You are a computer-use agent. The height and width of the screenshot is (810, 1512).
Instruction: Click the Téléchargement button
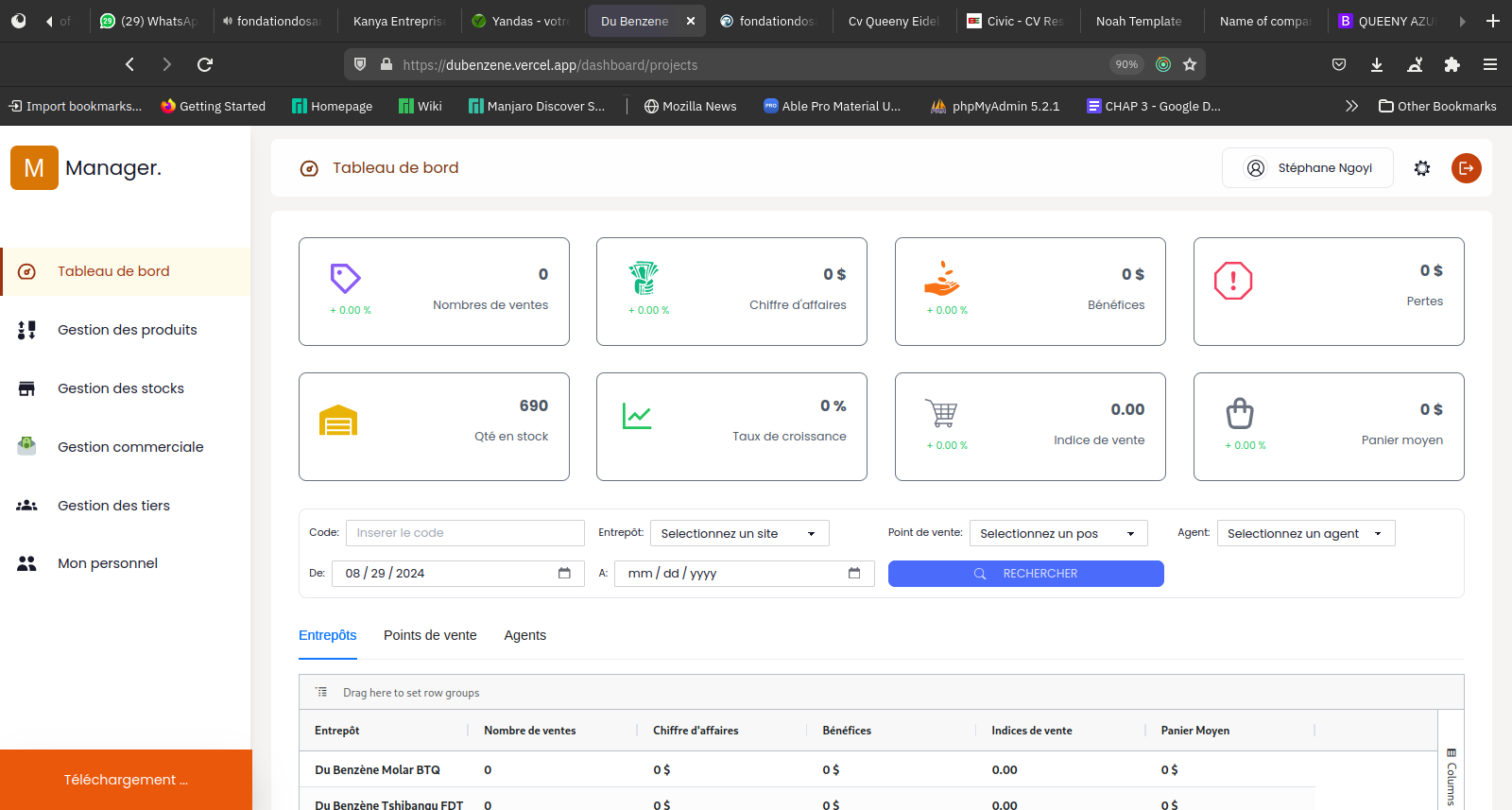tap(126, 780)
